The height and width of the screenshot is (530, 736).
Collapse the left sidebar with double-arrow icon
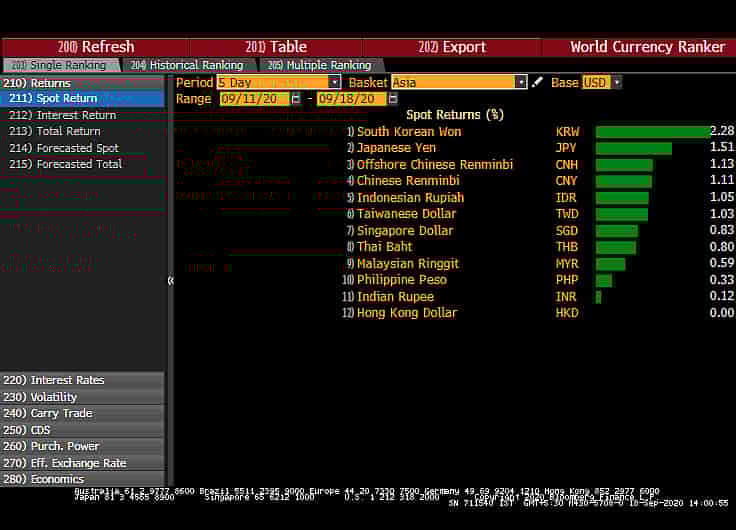pos(170,281)
